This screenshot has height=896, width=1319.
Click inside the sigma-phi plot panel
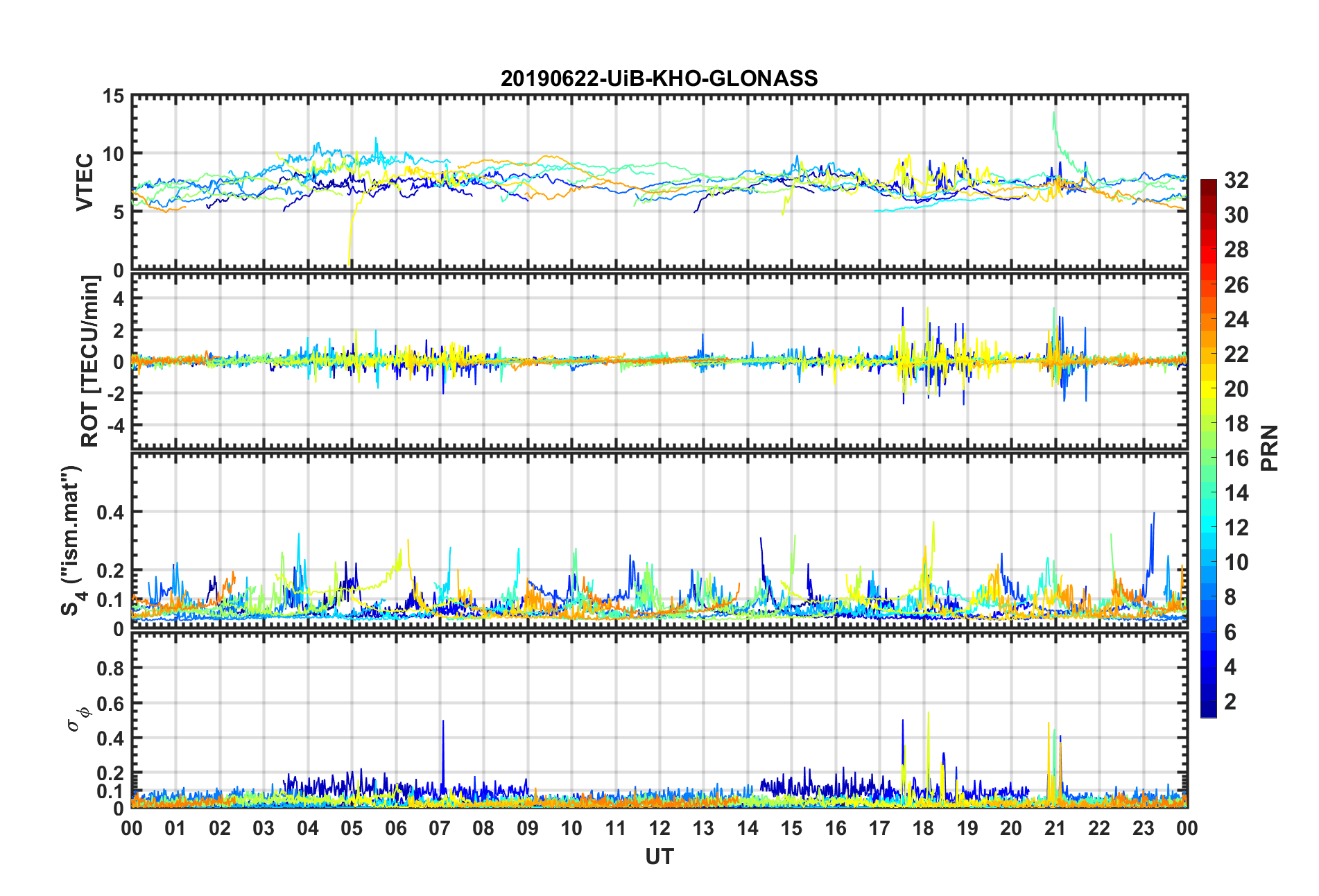tap(659, 721)
